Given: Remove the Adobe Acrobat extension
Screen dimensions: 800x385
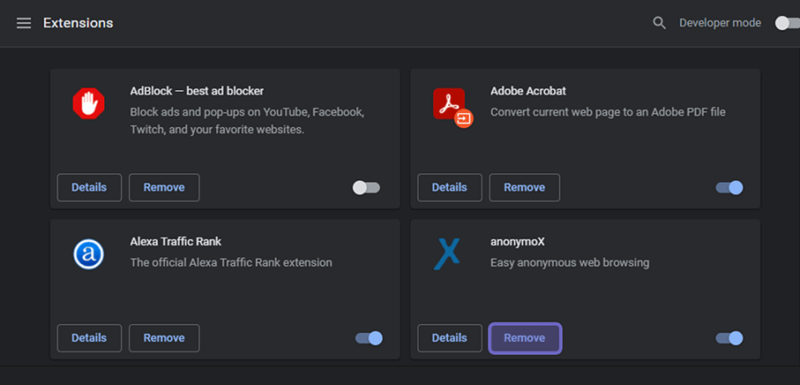Looking at the screenshot, I should pos(524,188).
